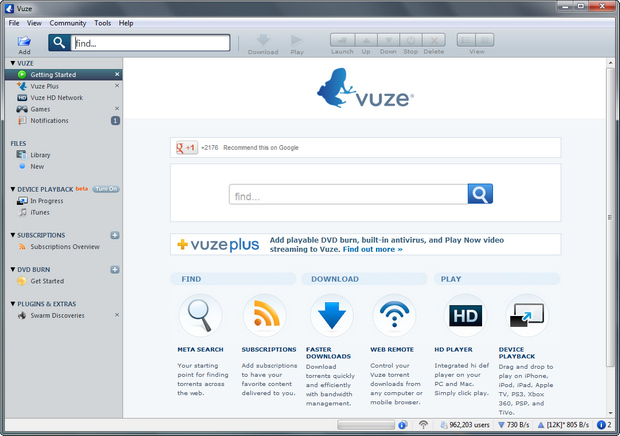Click the Subscriptions RSS icon
The width and height of the screenshot is (620, 436).
tap(265, 315)
